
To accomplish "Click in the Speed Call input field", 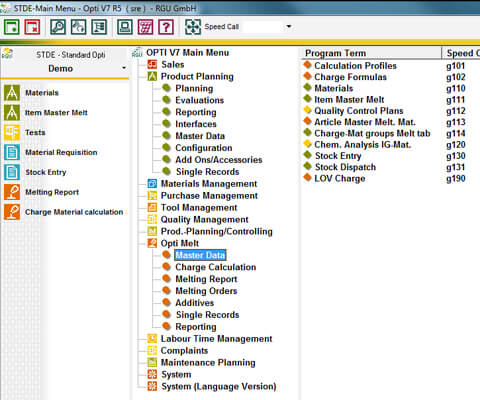I will coord(263,27).
